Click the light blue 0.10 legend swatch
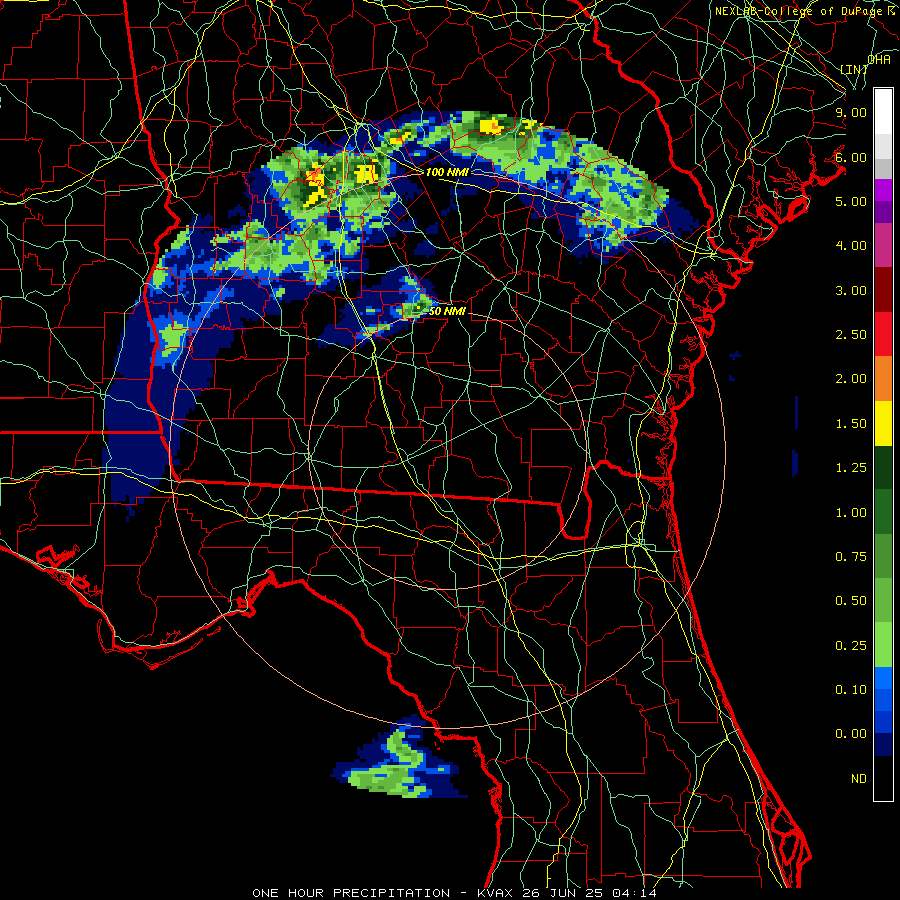The image size is (900, 900). 883,678
